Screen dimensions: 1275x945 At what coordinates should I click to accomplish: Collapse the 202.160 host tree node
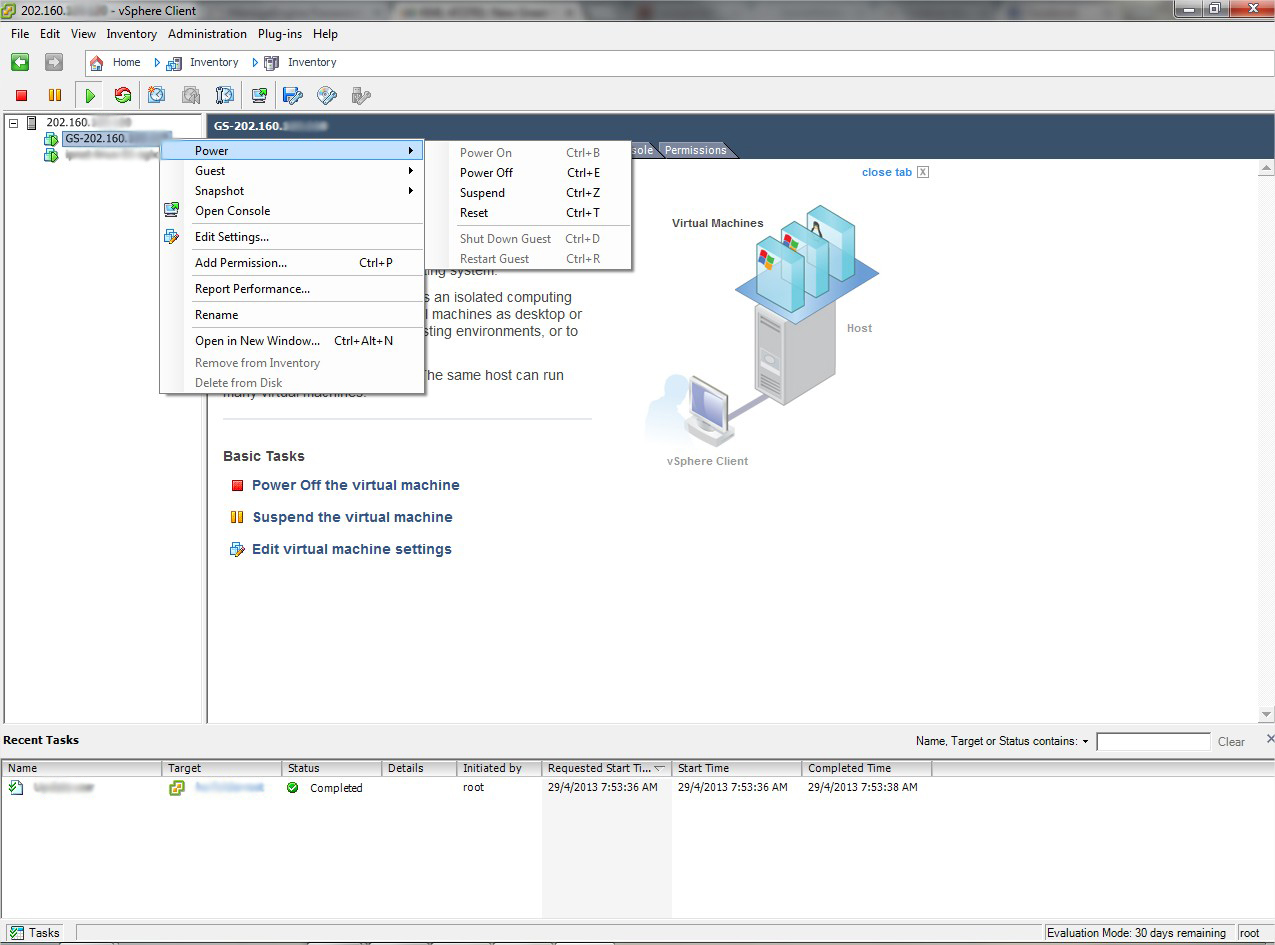click(x=14, y=122)
